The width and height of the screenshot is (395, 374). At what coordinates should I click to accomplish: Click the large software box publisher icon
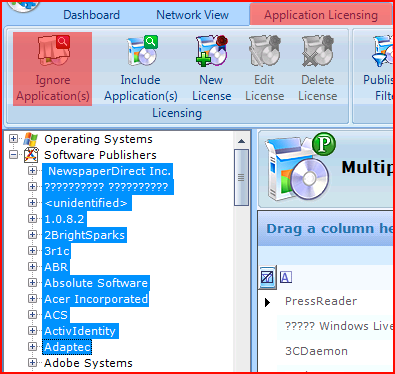pos(299,167)
